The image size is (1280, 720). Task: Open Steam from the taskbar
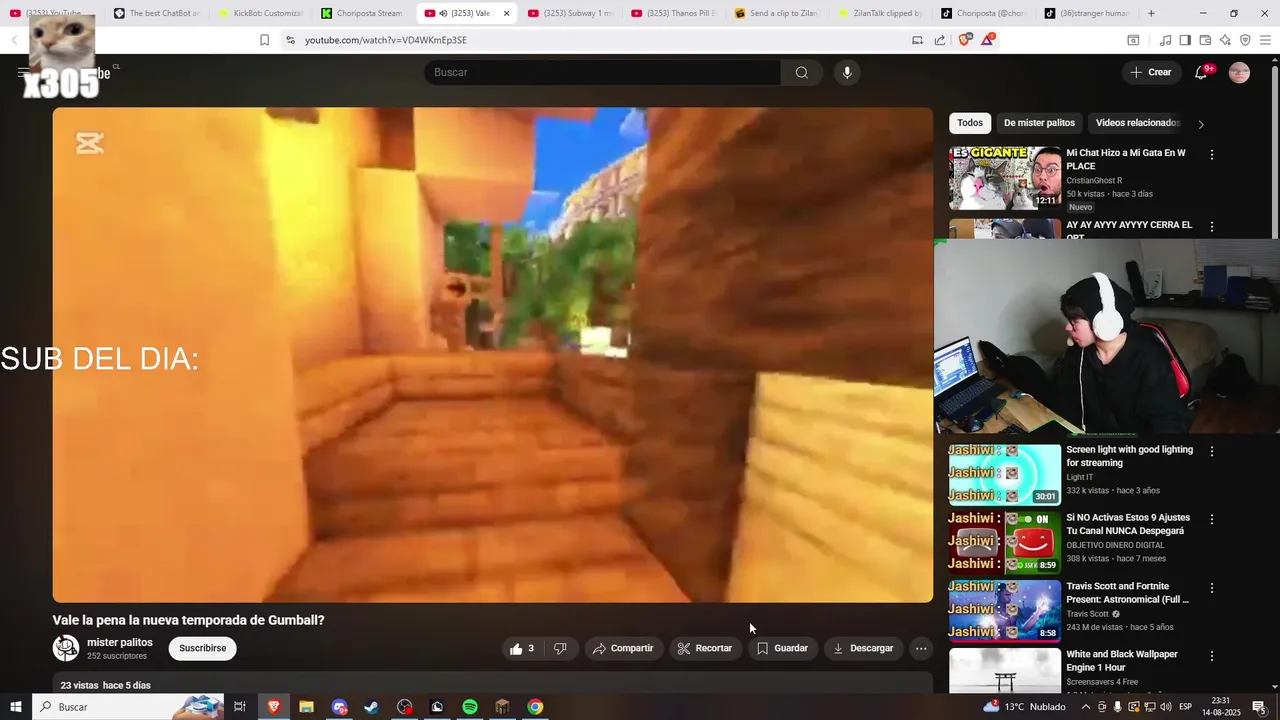point(371,707)
